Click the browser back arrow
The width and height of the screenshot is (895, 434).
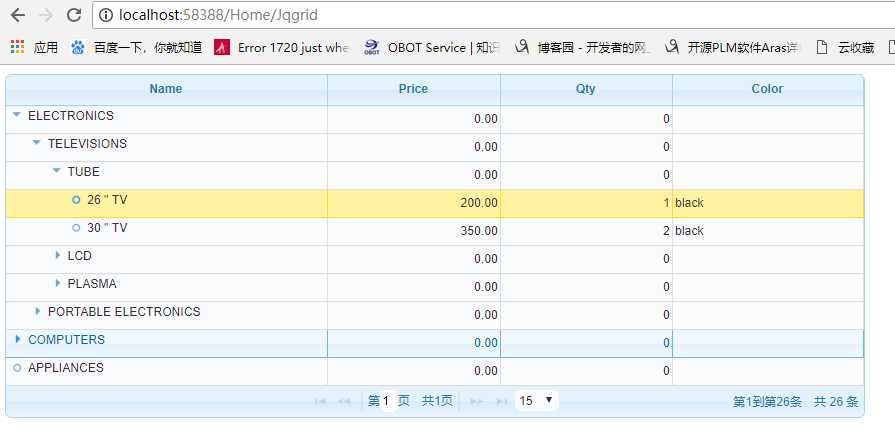[18, 15]
